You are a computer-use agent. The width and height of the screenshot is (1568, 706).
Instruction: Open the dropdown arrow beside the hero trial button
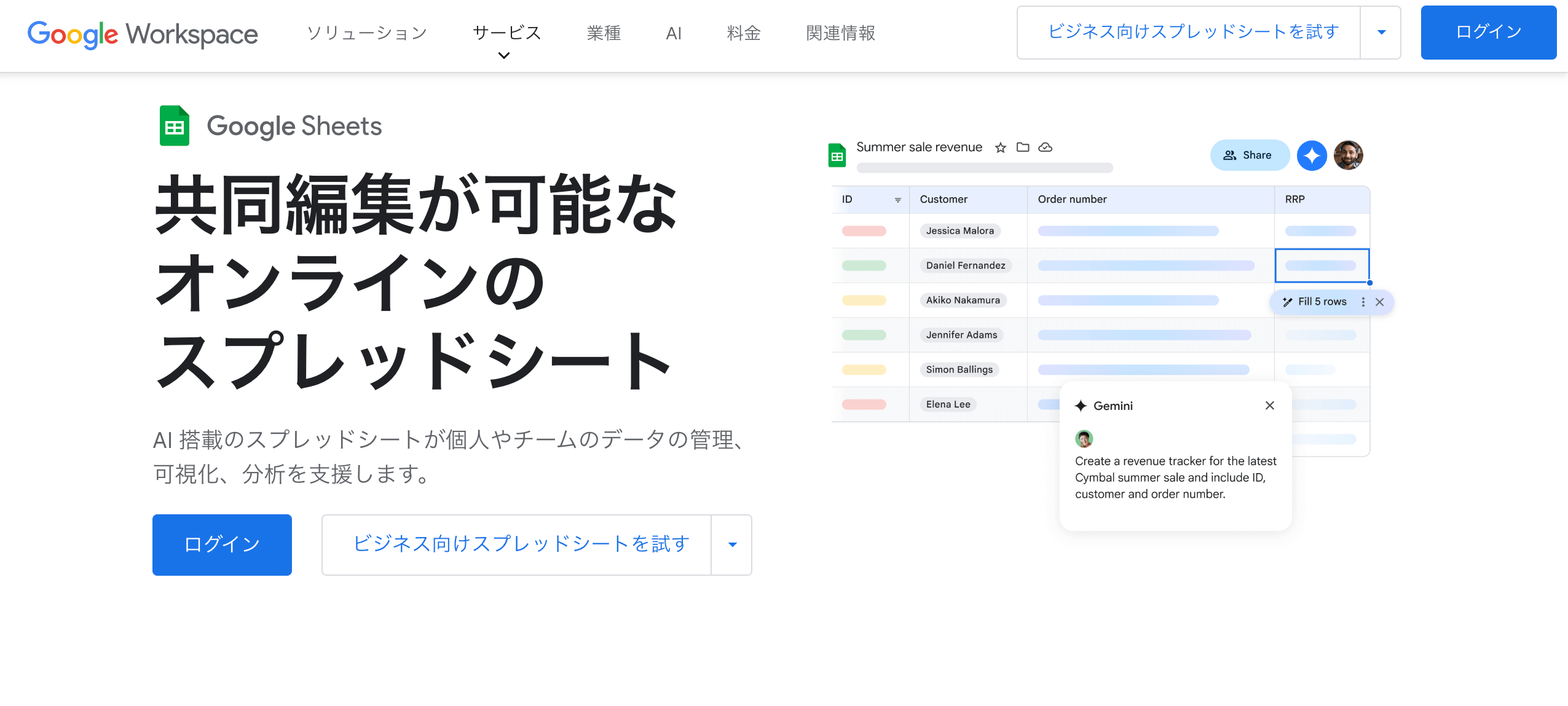[733, 545]
